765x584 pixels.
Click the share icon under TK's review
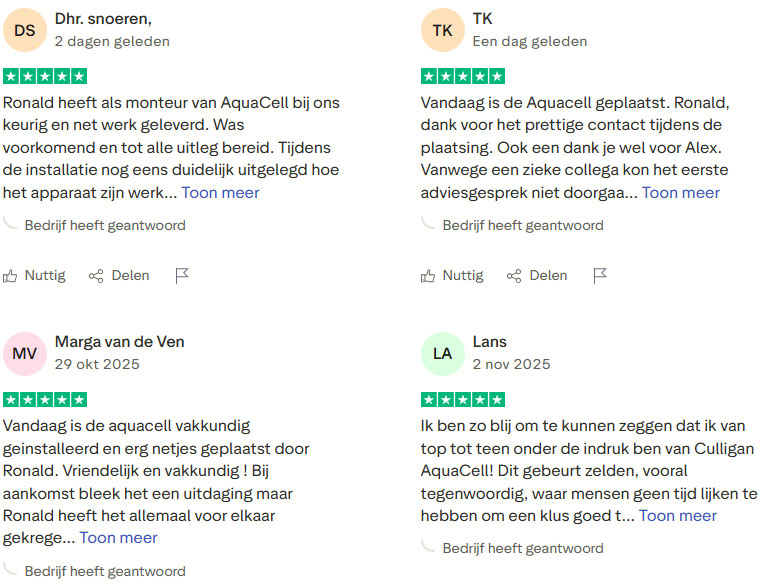pyautogui.click(x=514, y=276)
